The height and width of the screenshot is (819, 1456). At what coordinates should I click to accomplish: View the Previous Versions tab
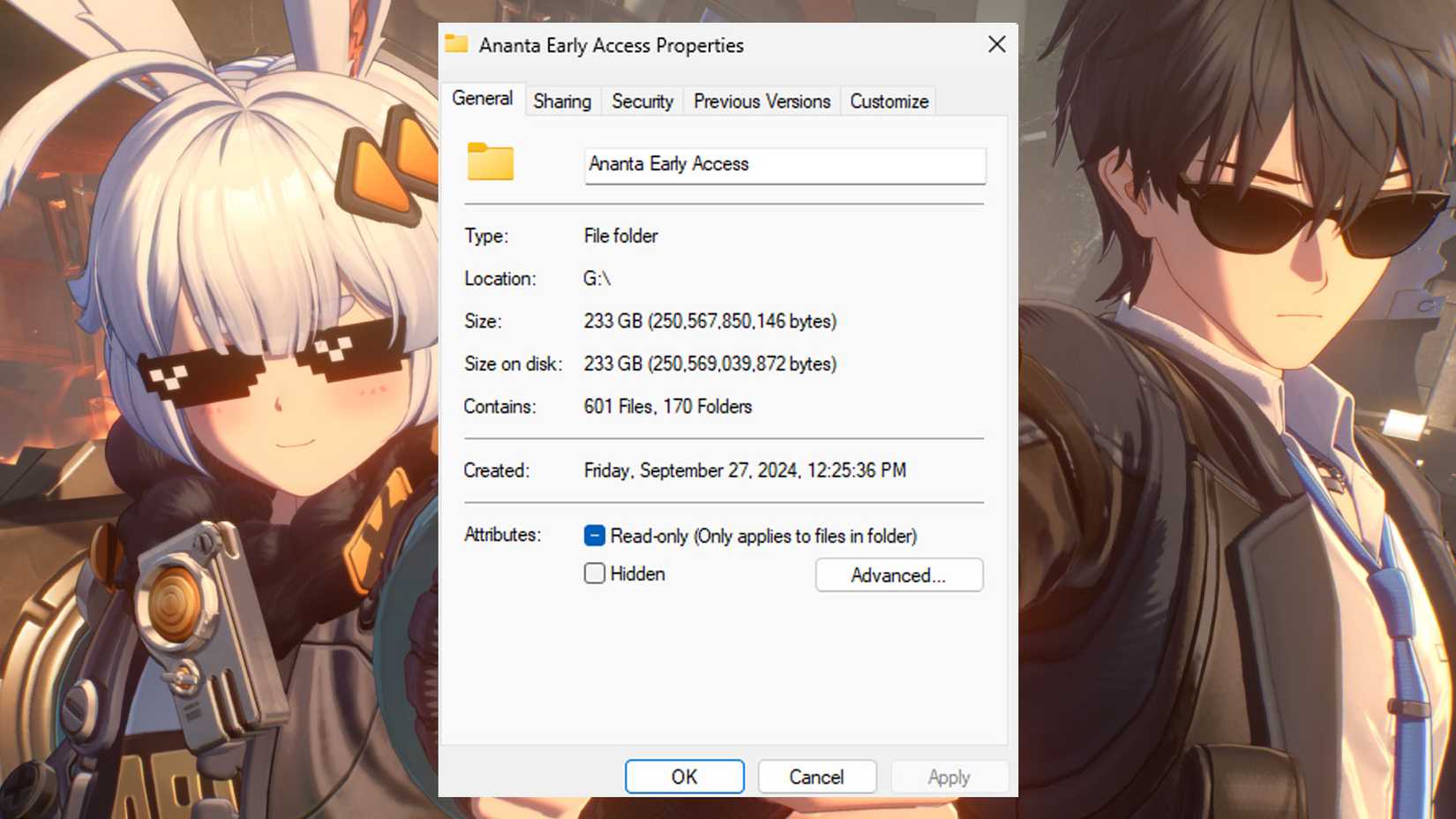click(761, 101)
